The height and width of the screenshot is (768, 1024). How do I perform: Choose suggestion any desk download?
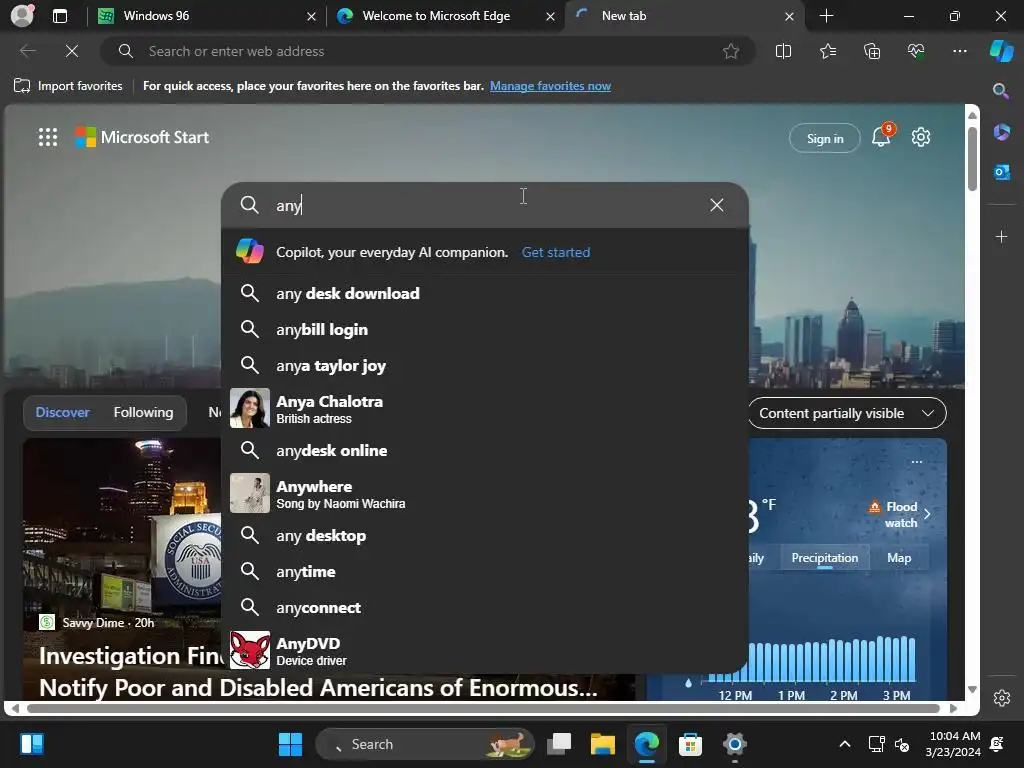[x=485, y=293]
